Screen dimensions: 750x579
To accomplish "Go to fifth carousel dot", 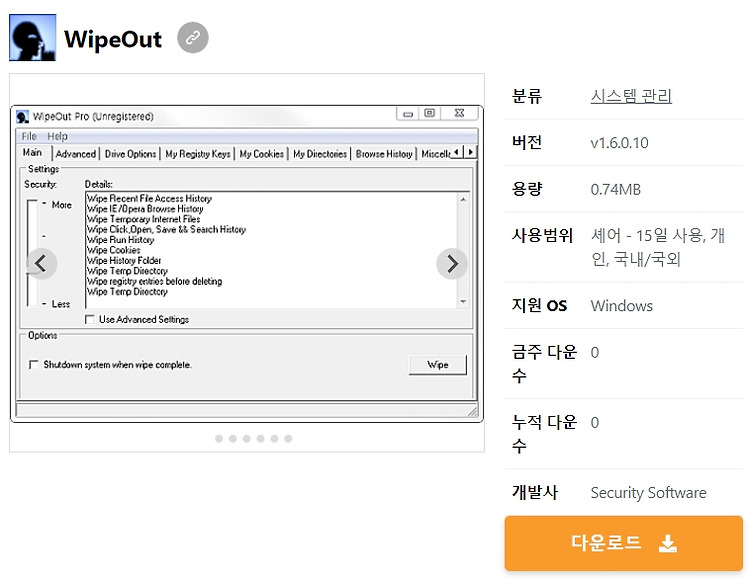I will point(275,439).
